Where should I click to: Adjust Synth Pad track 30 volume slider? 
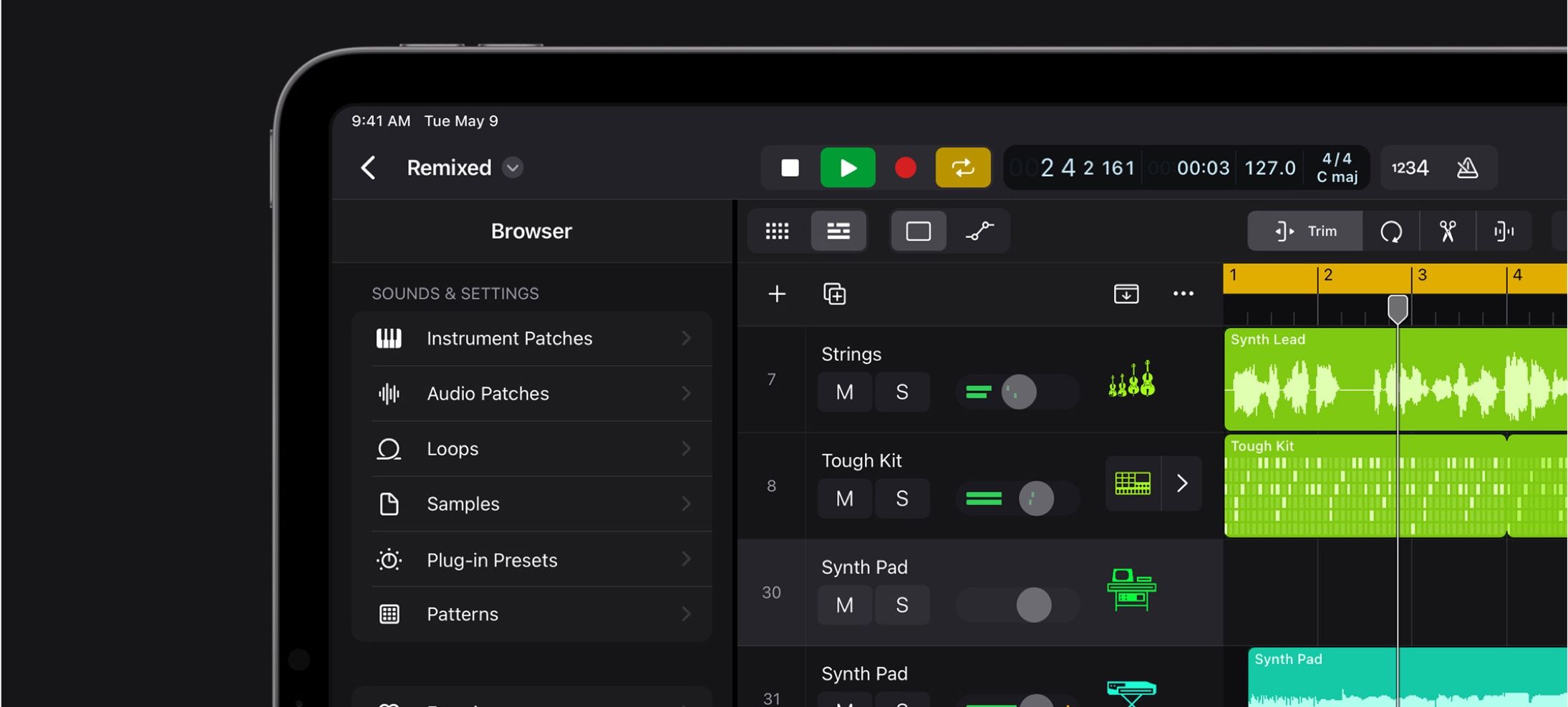point(1017,605)
